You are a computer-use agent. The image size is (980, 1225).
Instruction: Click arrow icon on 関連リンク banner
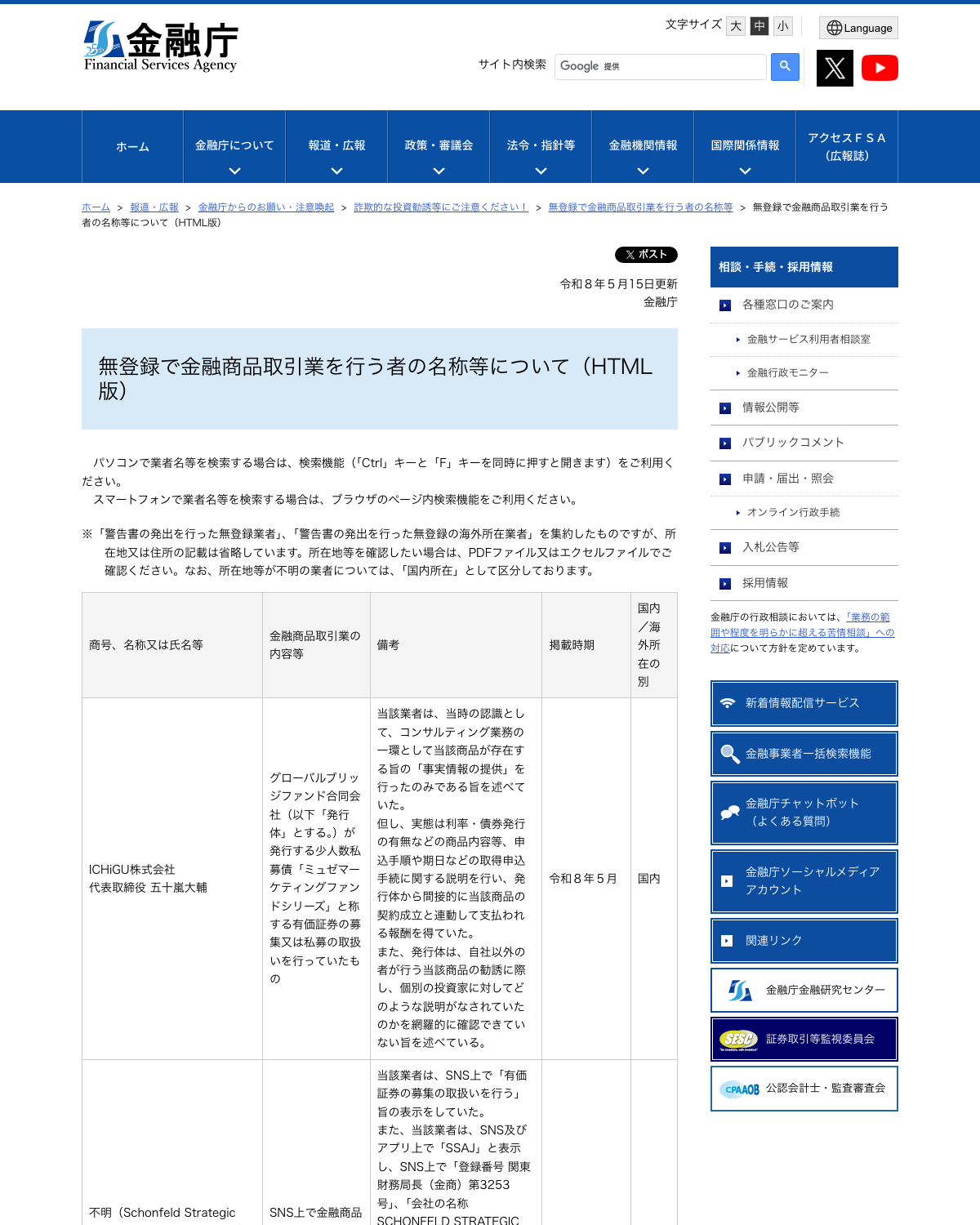(727, 941)
